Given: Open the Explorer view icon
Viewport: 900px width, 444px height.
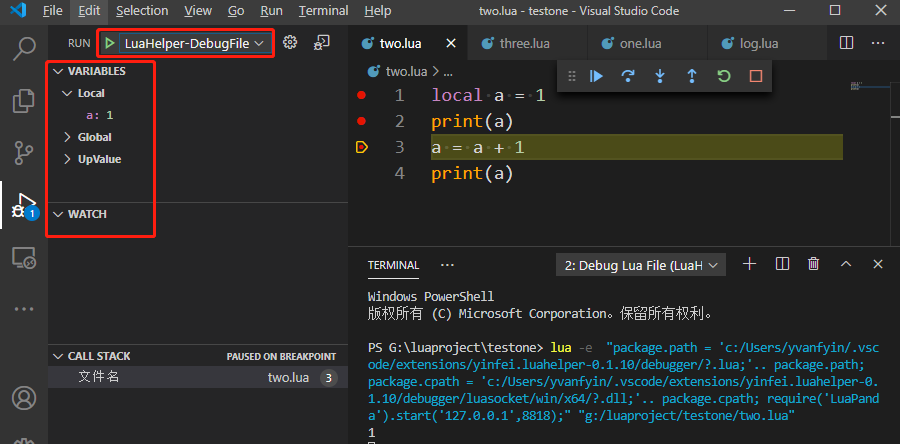Looking at the screenshot, I should pos(24,100).
